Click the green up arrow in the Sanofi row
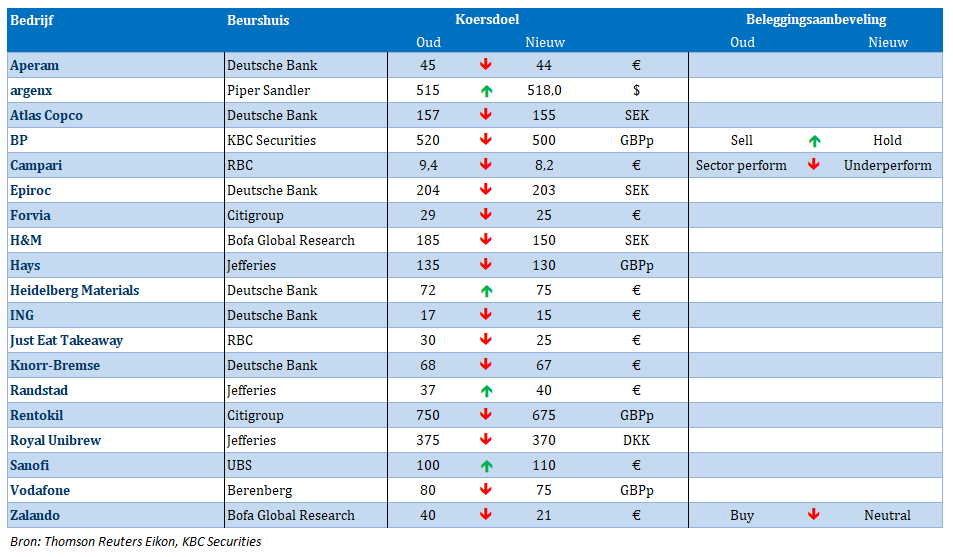The height and width of the screenshot is (557, 953). coord(486,466)
